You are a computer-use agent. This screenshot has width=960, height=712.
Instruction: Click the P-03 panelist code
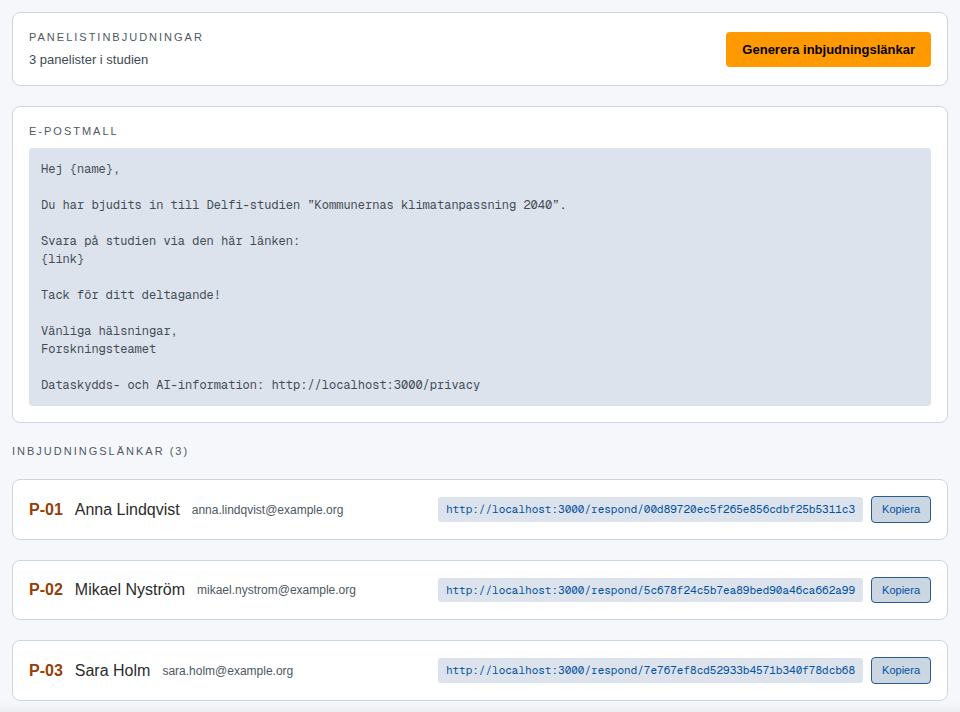(46, 670)
